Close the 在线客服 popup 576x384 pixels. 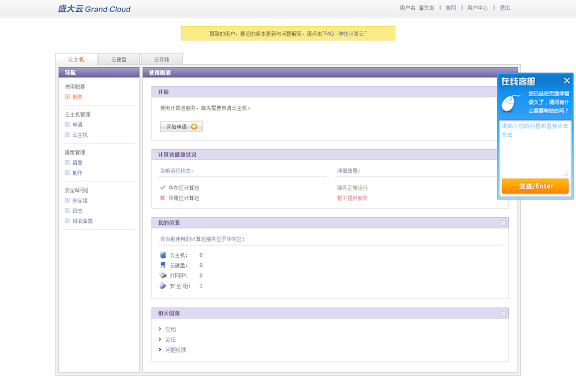[566, 80]
